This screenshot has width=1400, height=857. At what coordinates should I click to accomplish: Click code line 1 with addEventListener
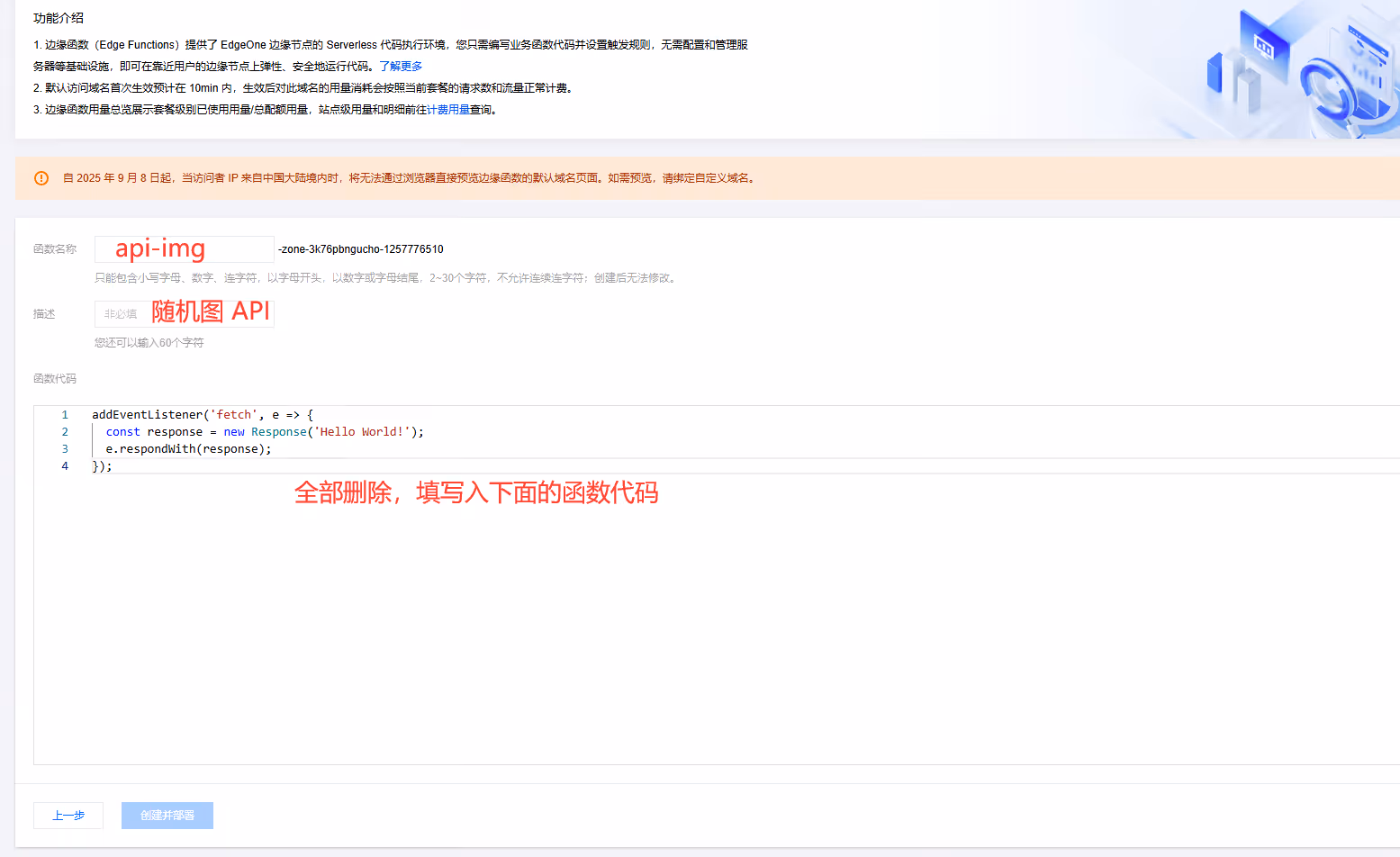pos(203,415)
